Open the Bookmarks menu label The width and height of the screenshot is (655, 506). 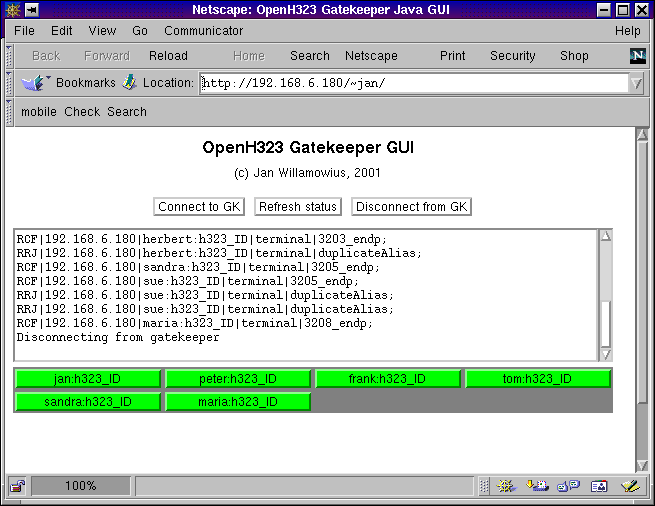86,83
